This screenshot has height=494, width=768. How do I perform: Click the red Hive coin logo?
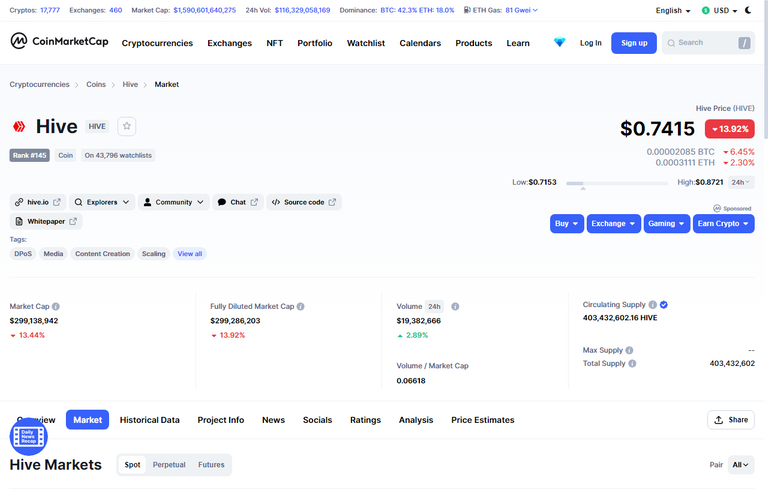[19, 127]
